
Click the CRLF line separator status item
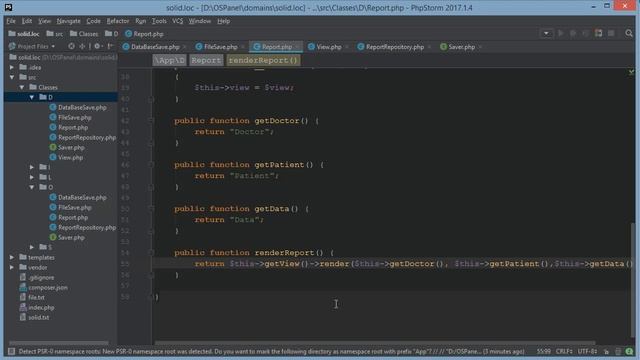[564, 351]
